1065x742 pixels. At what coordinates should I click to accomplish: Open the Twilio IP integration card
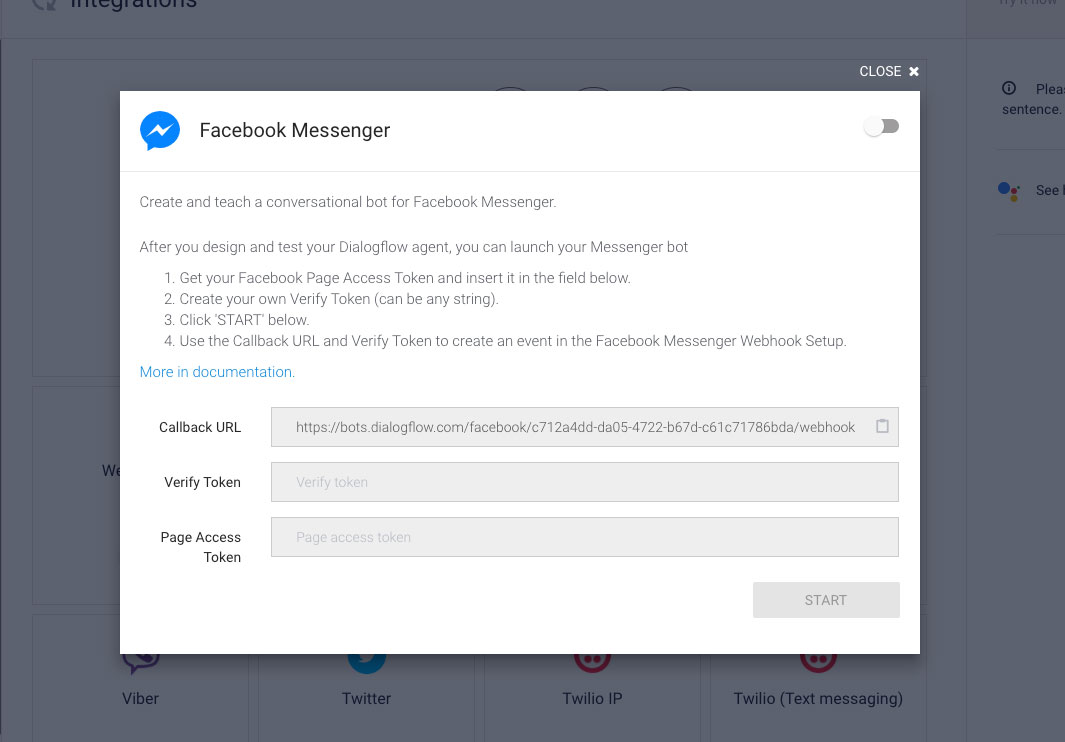(x=592, y=679)
